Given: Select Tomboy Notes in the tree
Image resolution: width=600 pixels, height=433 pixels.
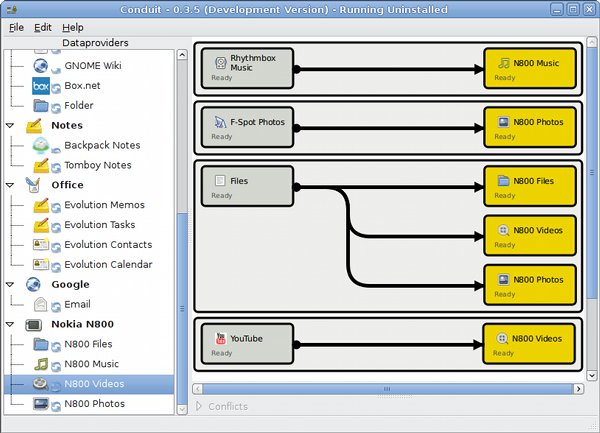Looking at the screenshot, I should (98, 165).
